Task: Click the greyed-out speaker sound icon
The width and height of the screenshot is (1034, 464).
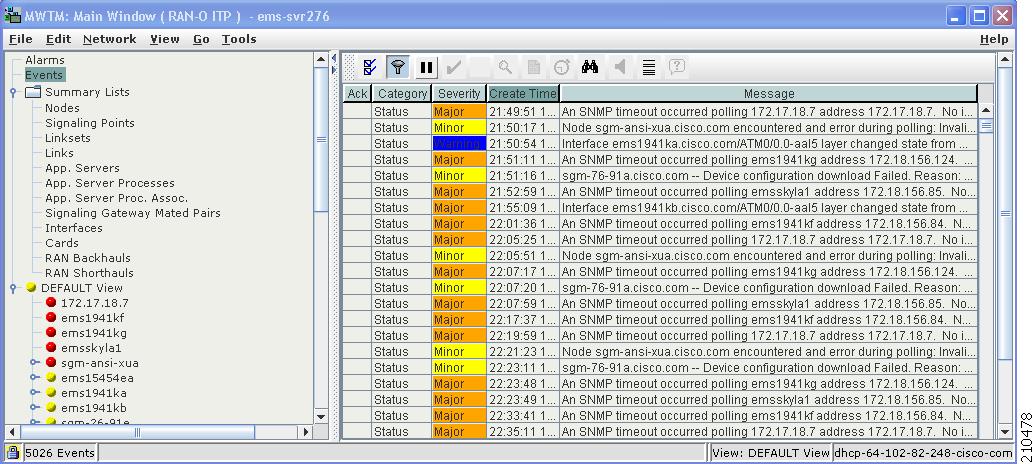Action: click(619, 67)
